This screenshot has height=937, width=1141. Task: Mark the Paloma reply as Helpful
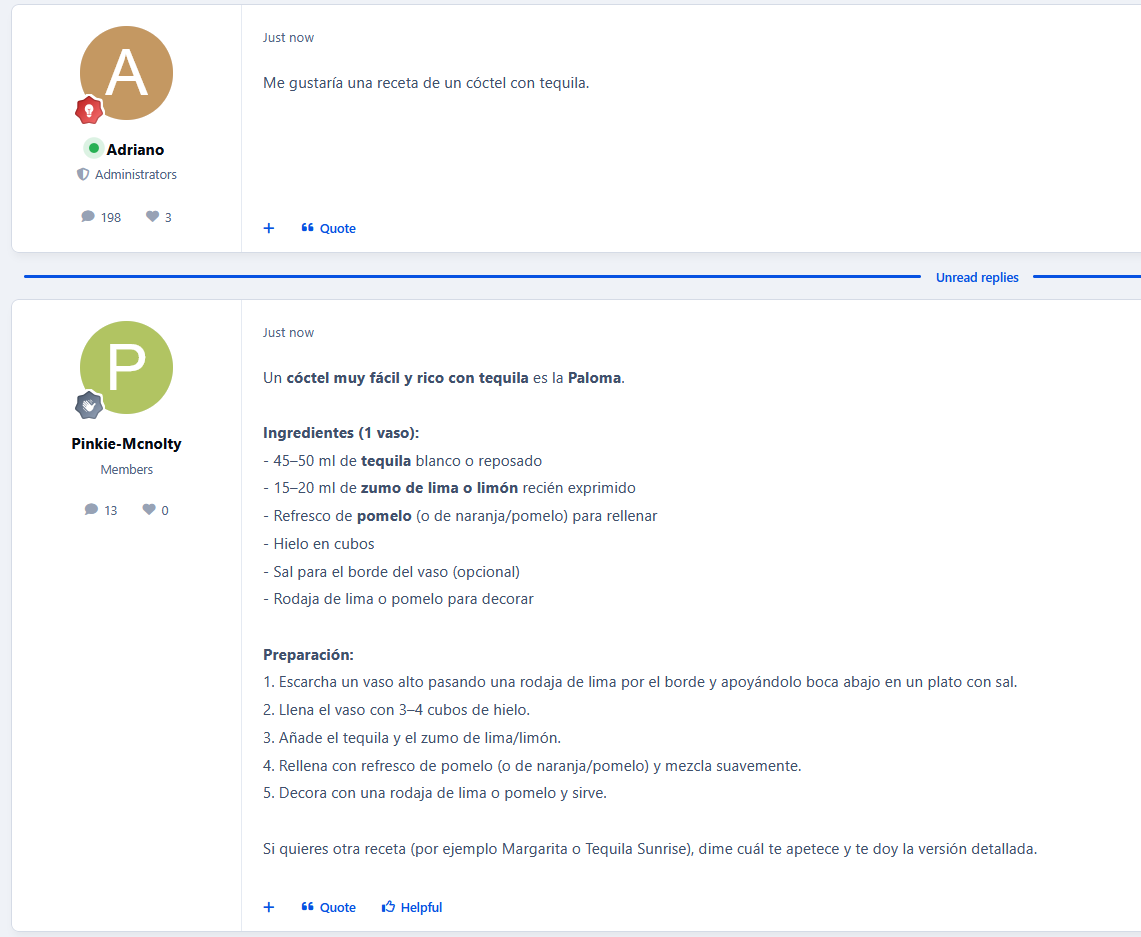click(x=412, y=908)
